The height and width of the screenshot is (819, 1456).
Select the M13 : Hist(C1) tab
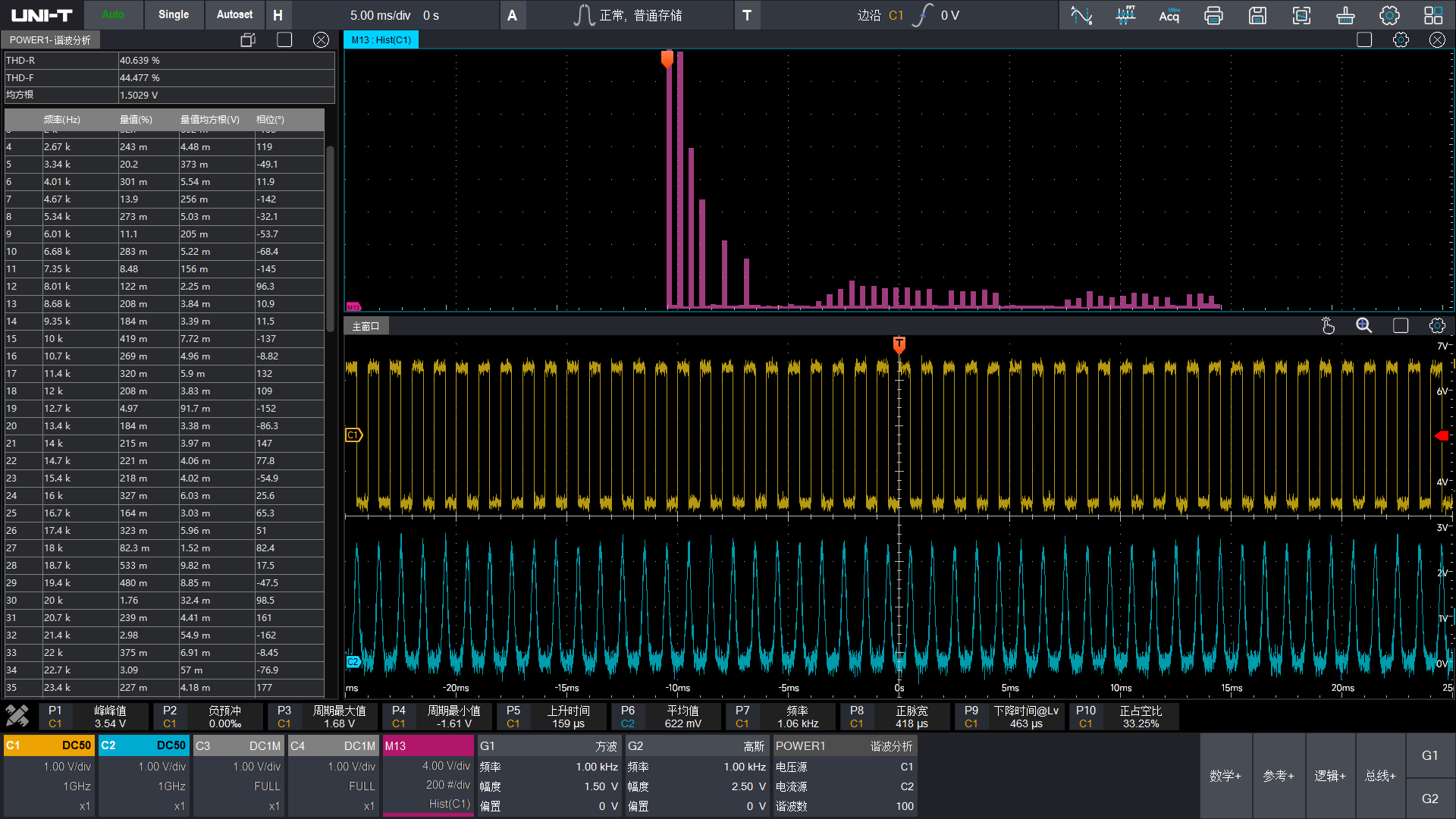pyautogui.click(x=381, y=40)
